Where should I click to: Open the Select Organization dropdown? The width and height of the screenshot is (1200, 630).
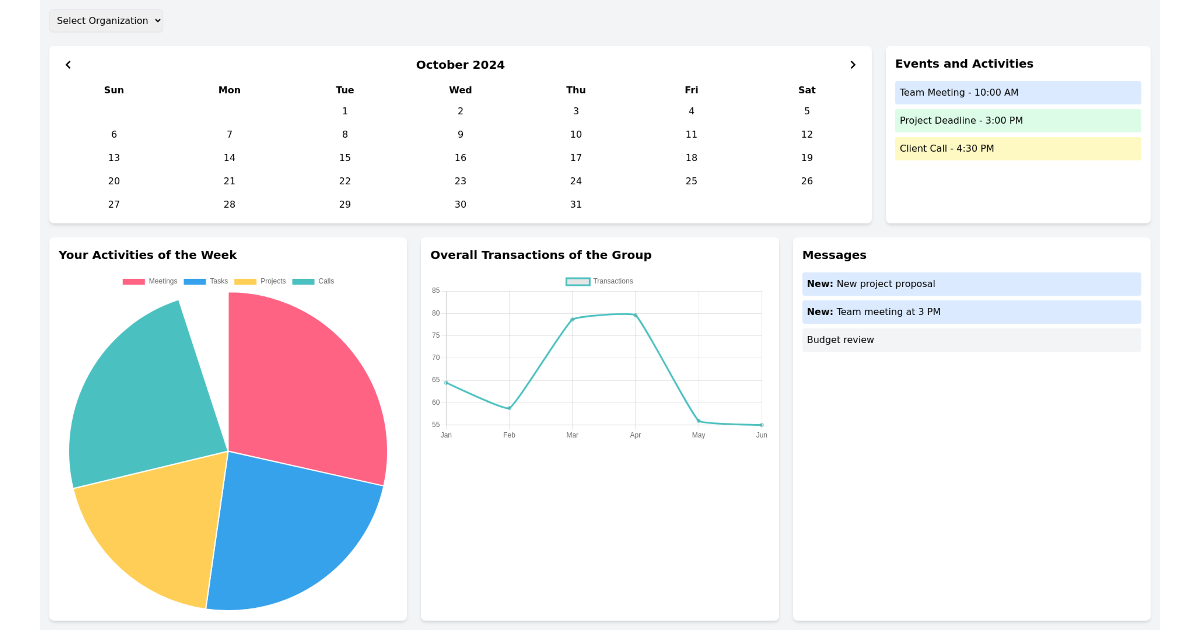point(106,20)
